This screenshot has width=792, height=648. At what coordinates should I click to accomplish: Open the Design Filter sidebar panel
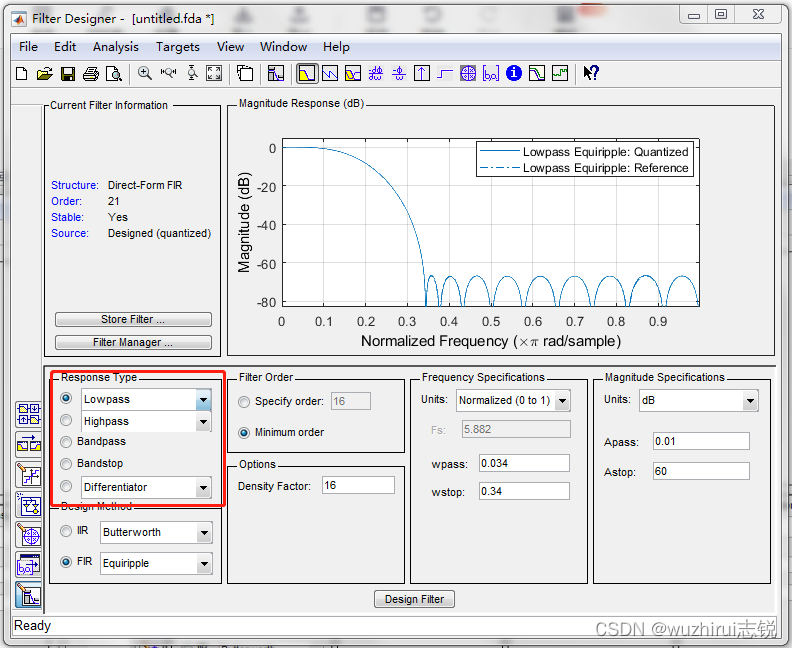click(x=29, y=595)
